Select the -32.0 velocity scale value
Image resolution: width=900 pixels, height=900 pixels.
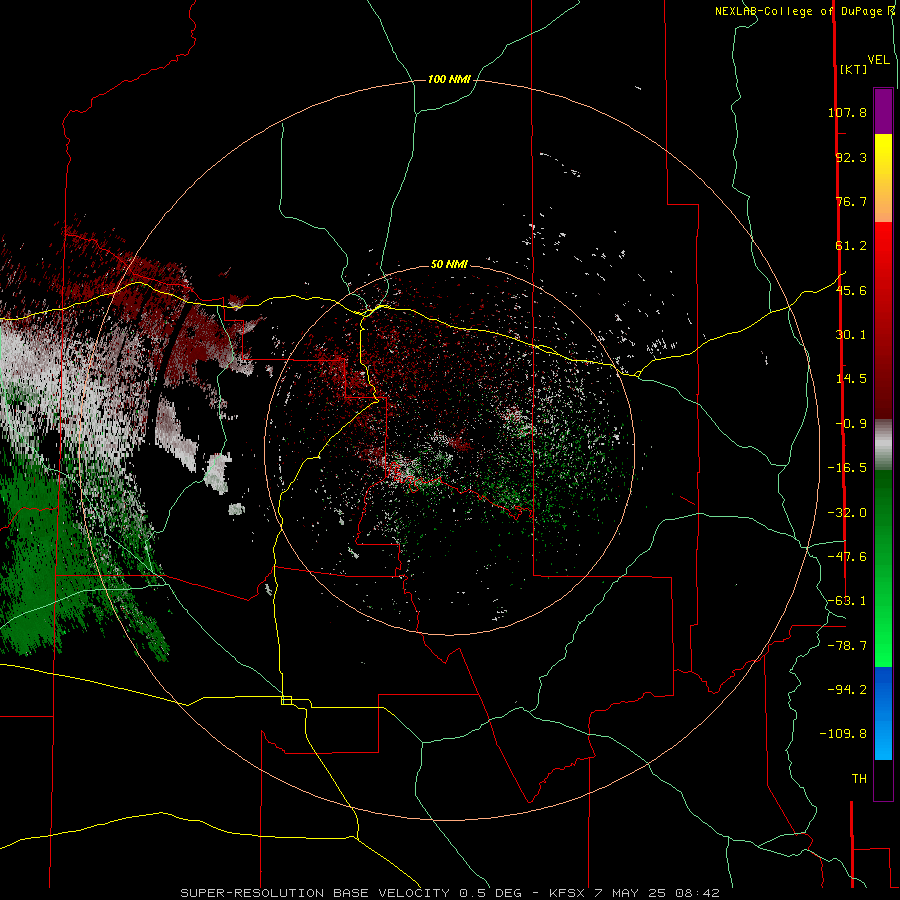(847, 513)
